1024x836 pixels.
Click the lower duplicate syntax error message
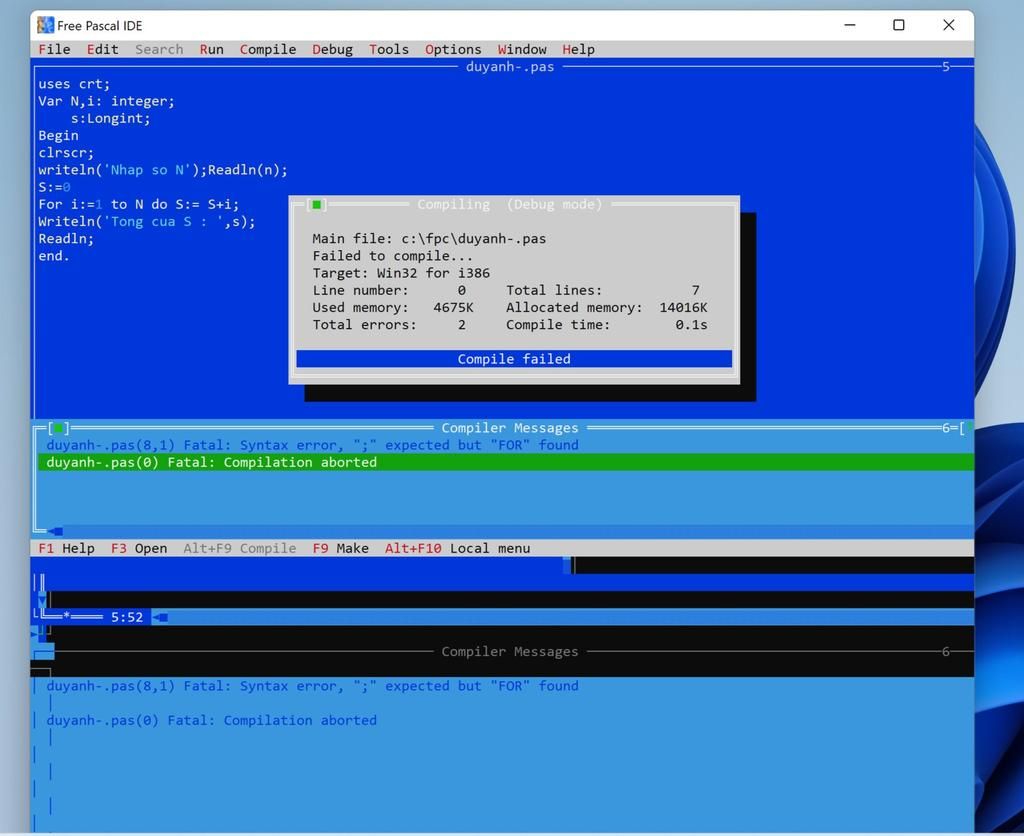pos(312,686)
